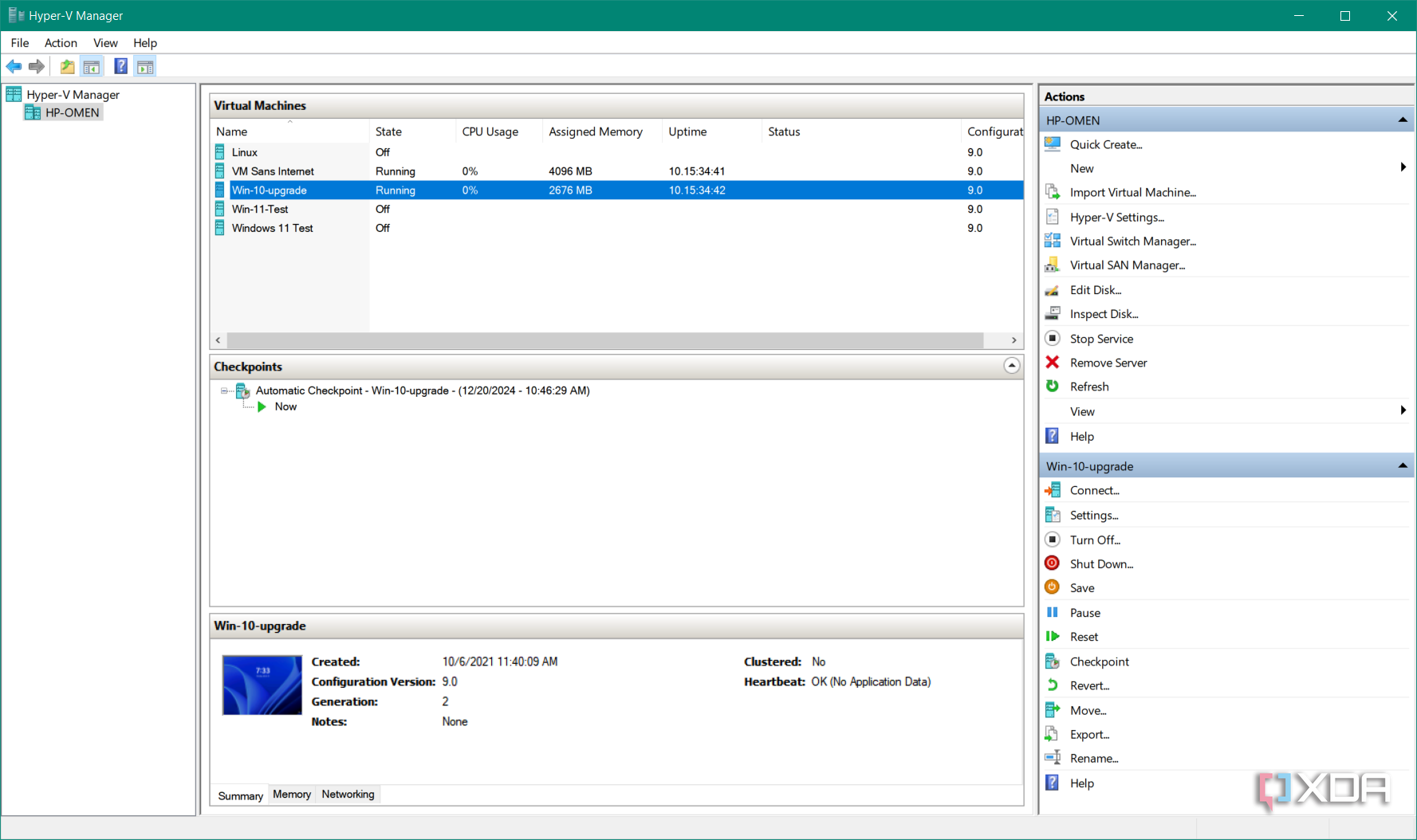Click the toolbar Help question-mark icon
Image resolution: width=1417 pixels, height=840 pixels.
coord(120,67)
